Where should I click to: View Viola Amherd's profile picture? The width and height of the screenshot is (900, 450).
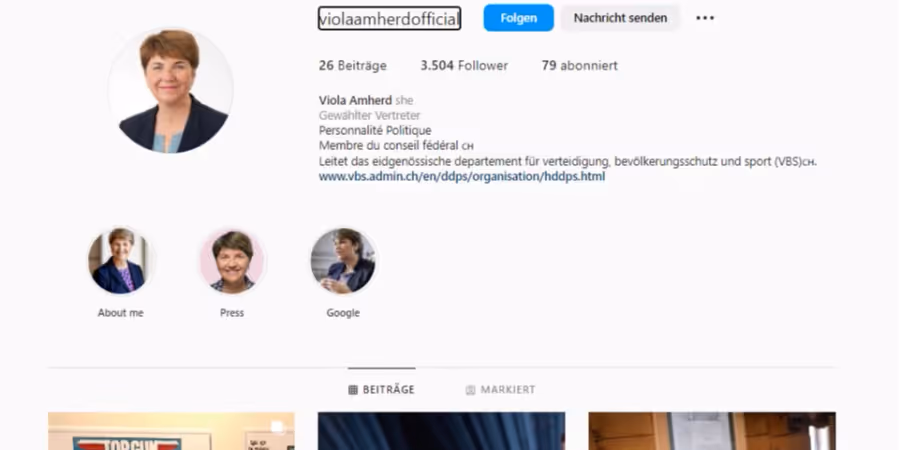point(170,90)
